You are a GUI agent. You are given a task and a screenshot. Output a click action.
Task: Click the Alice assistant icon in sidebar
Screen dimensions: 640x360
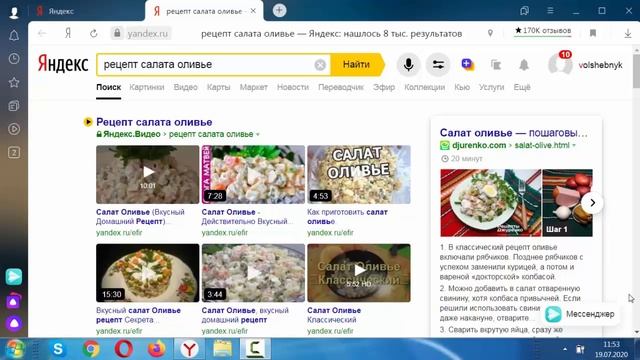[x=14, y=323]
